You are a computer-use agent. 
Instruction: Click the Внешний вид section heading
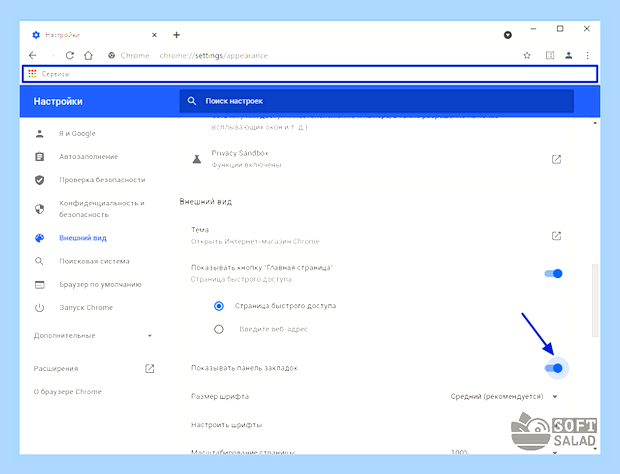206,202
